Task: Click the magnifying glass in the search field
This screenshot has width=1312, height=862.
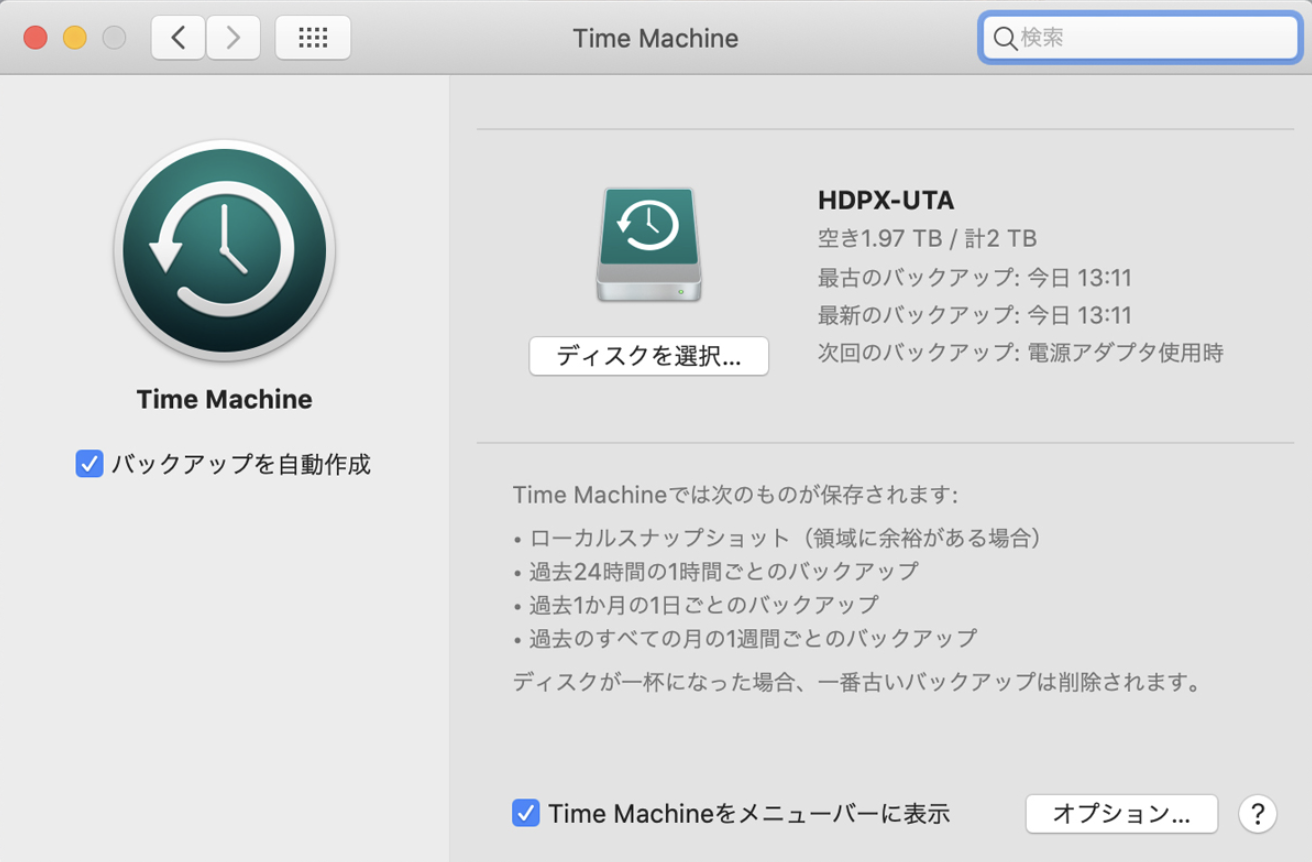Action: click(1005, 39)
